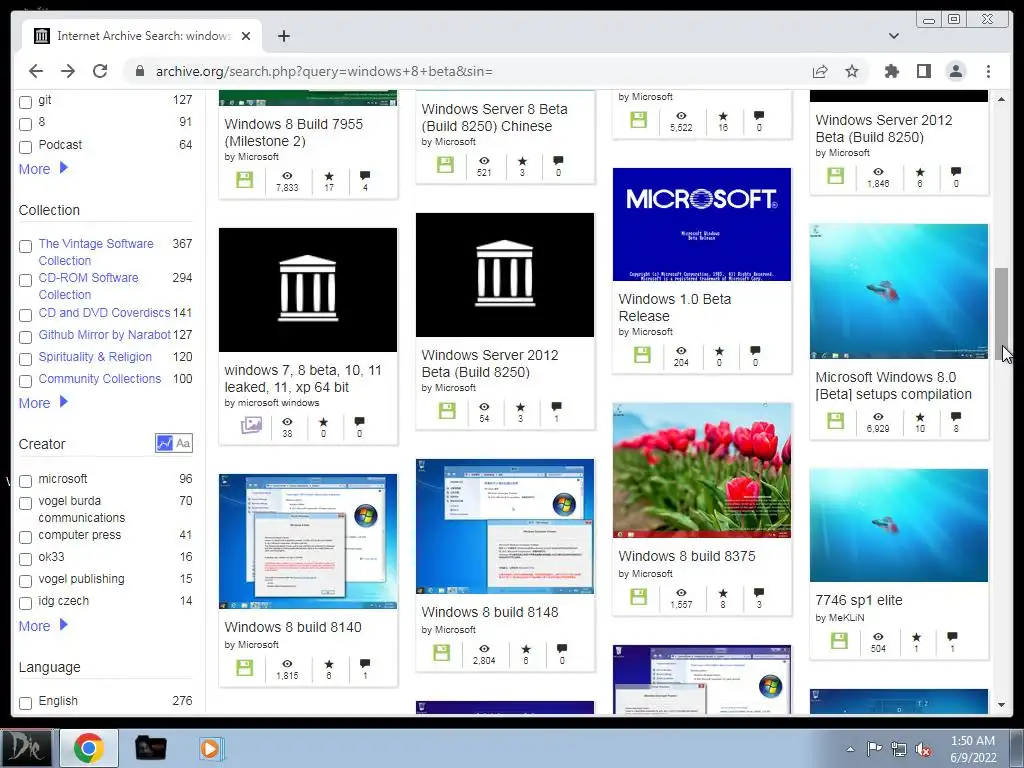Click software icon on Windows 8 Build 7955 card
The width and height of the screenshot is (1024, 768).
tap(244, 180)
